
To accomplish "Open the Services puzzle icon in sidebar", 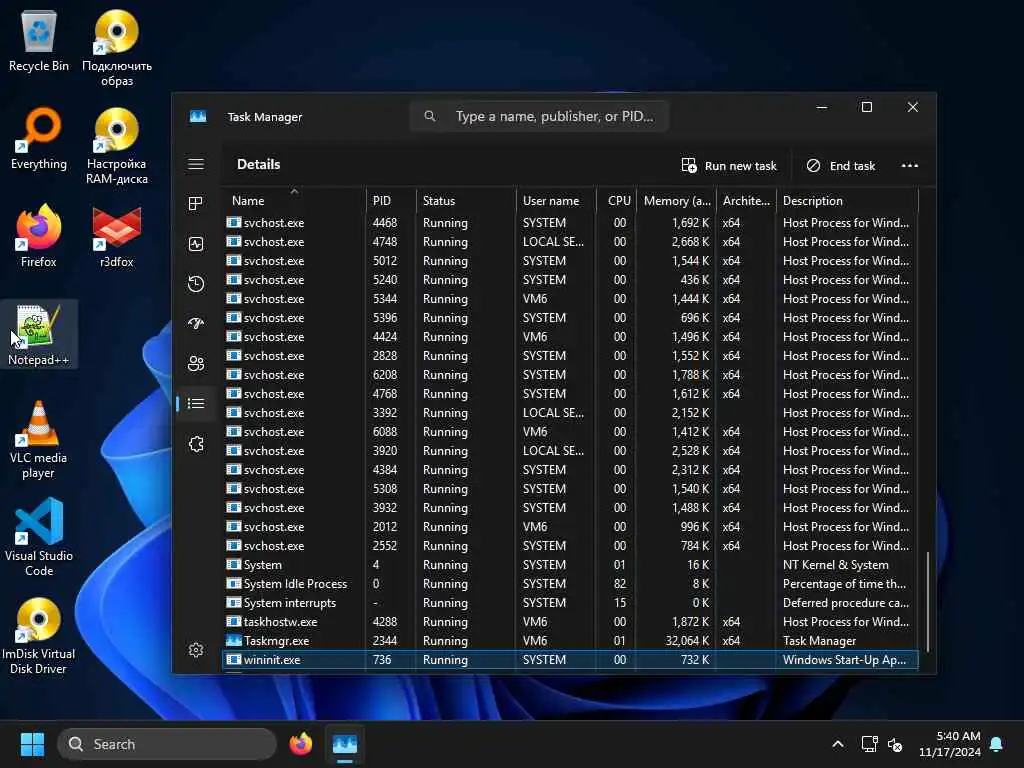I will [x=196, y=444].
